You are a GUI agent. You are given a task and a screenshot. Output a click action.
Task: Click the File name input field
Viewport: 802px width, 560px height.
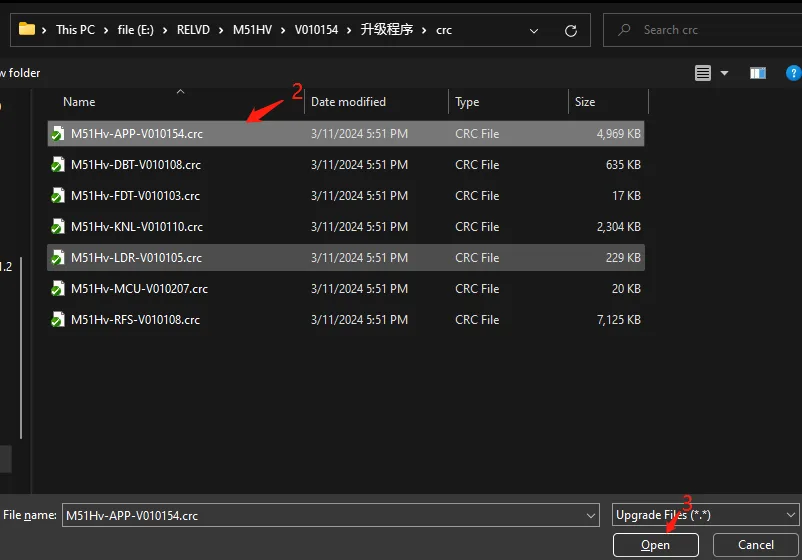[330, 515]
